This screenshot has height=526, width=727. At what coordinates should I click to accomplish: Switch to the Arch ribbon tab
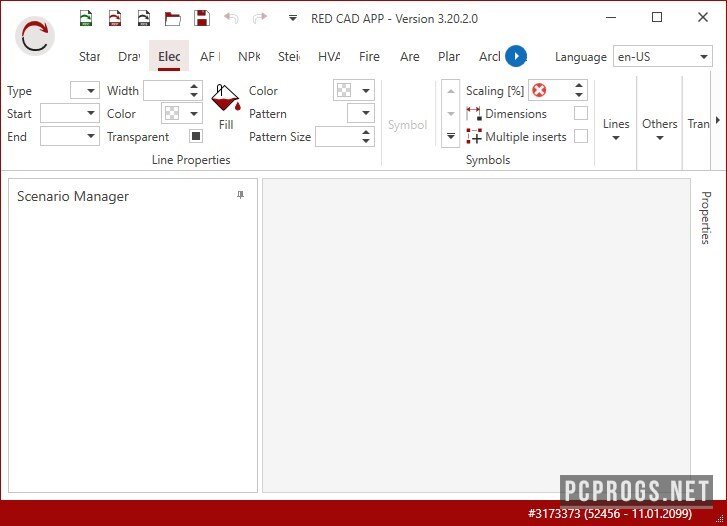(489, 57)
